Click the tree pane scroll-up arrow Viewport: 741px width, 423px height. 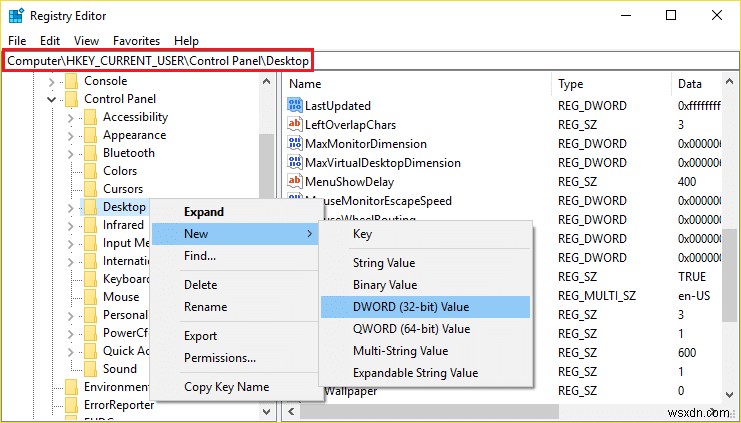click(267, 81)
